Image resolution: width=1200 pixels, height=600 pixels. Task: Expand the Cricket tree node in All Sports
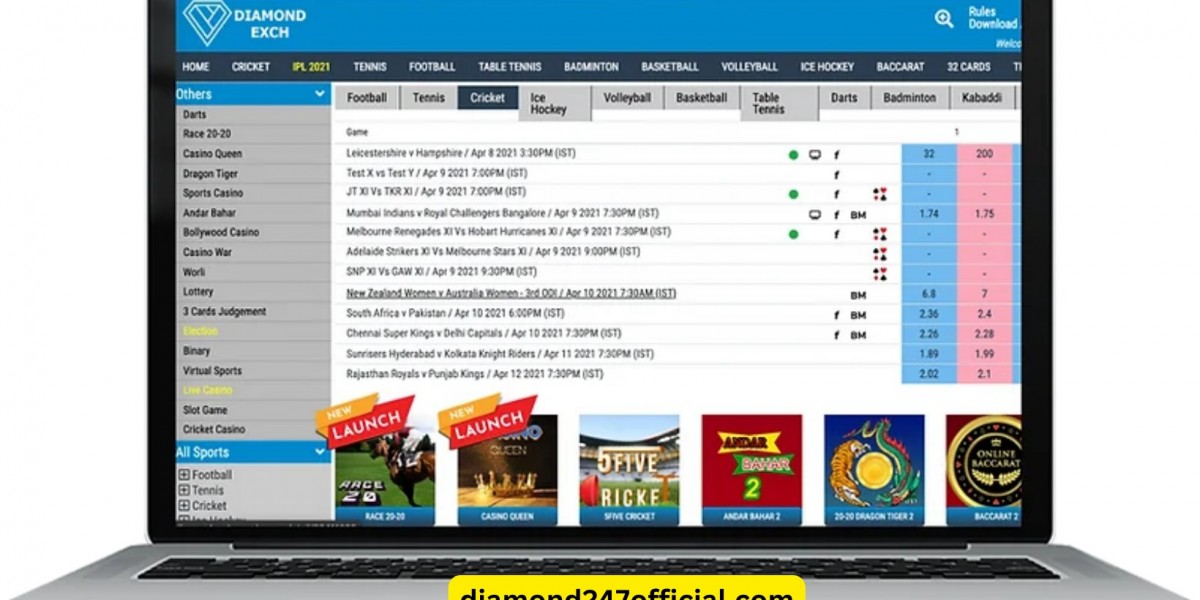point(184,506)
